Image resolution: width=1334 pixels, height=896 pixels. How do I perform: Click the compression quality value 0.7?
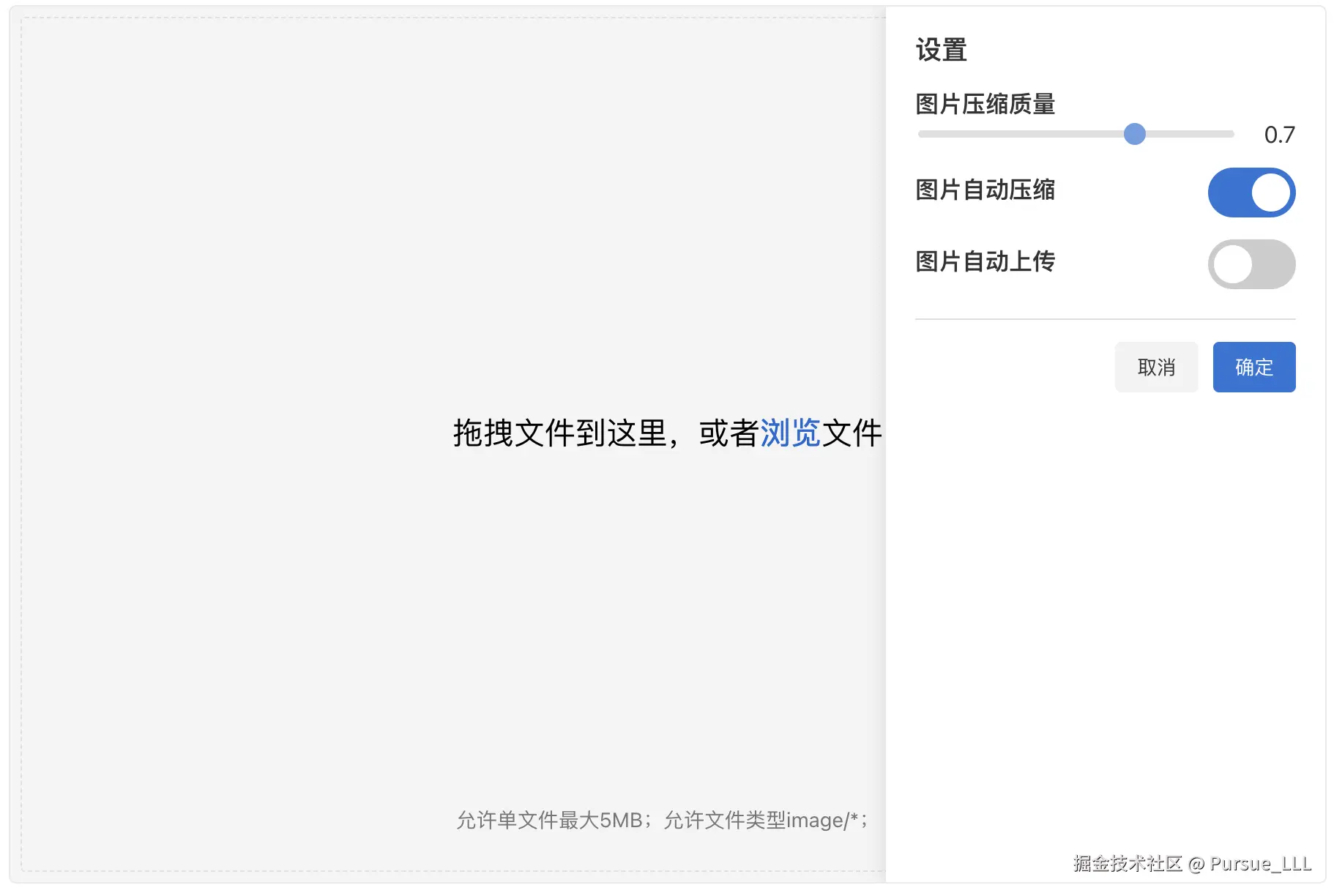[x=1280, y=134]
